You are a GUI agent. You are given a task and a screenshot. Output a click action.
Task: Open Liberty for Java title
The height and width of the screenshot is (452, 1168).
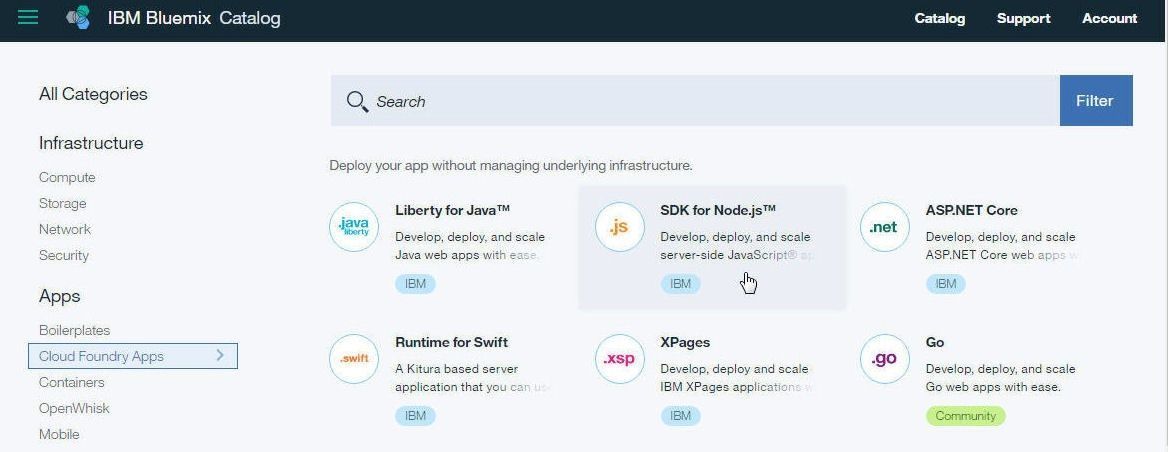[x=452, y=210]
